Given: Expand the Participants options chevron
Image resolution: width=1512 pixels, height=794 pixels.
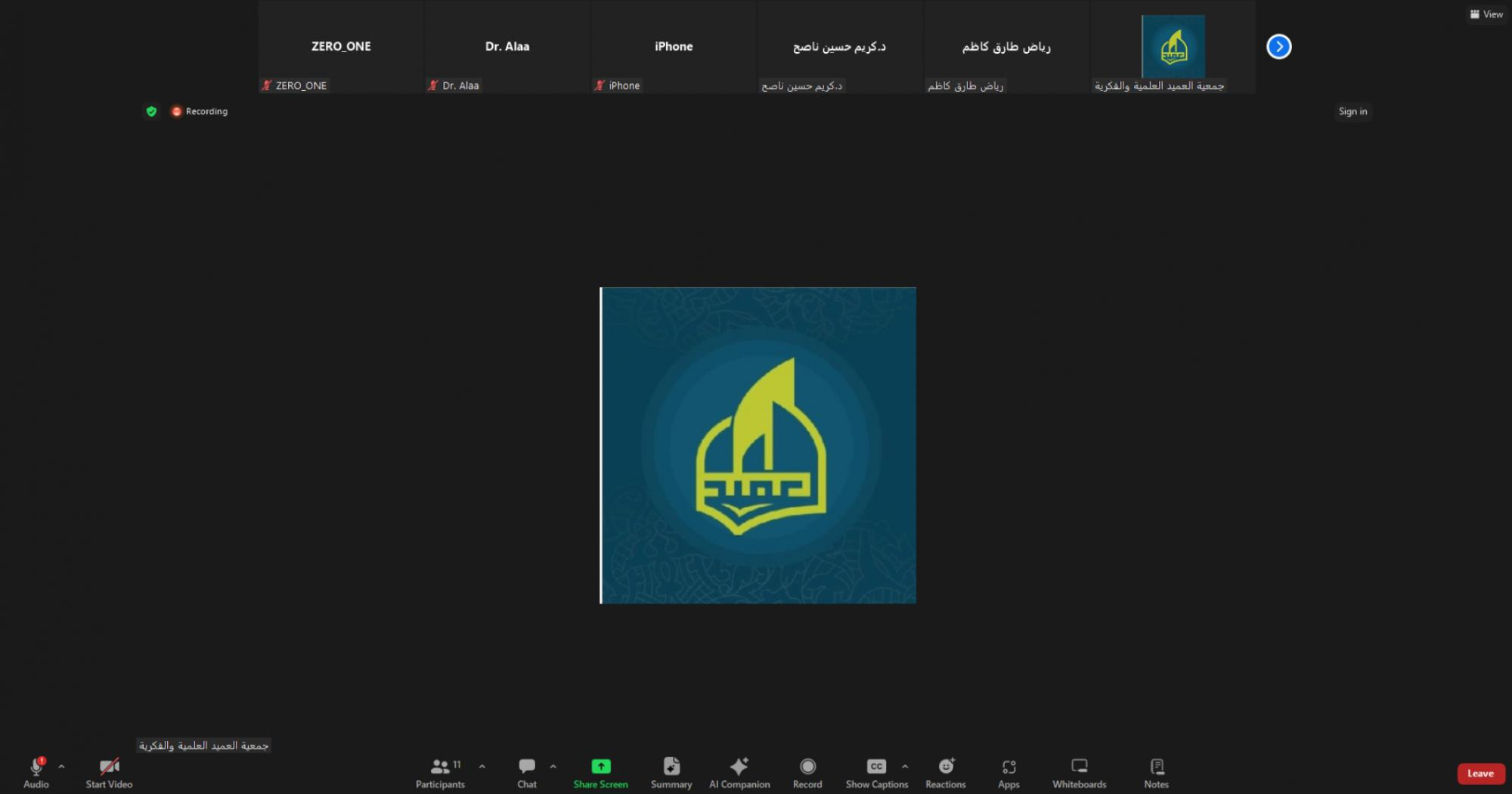Looking at the screenshot, I should 482,767.
